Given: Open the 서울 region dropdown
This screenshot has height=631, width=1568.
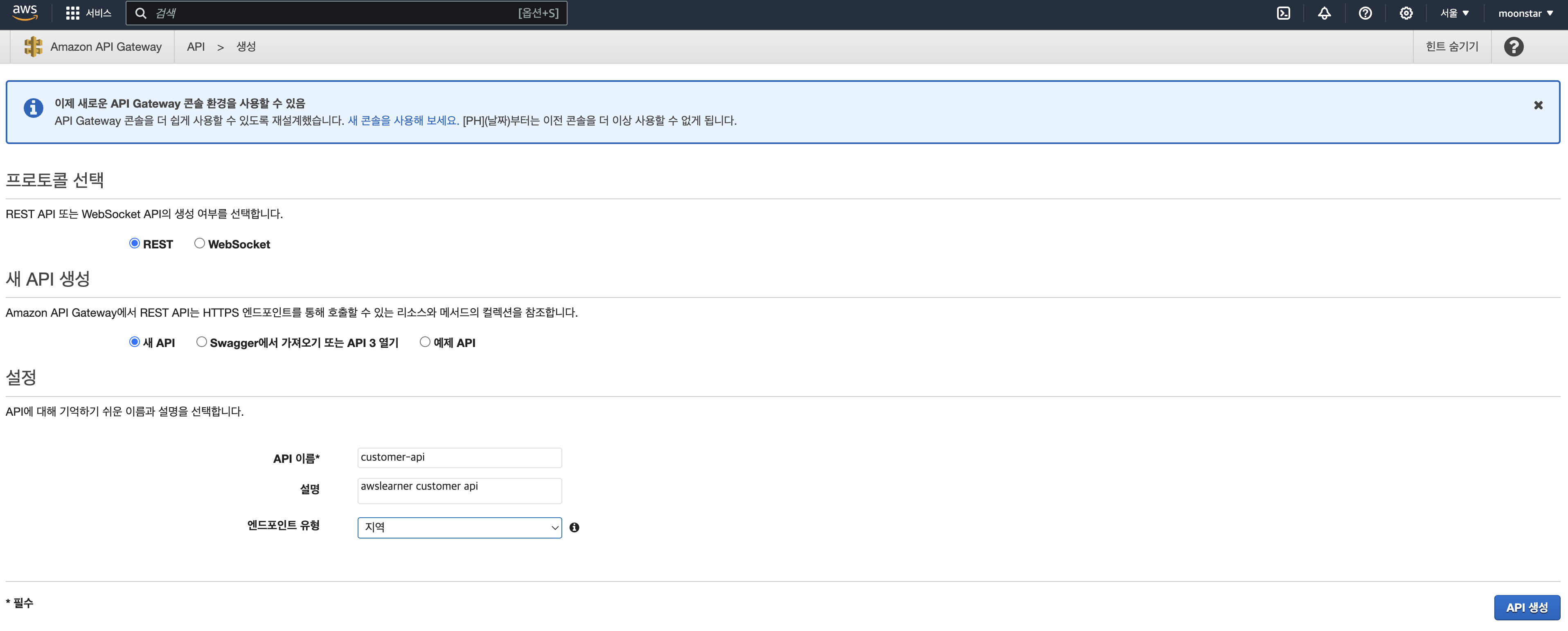Looking at the screenshot, I should [x=1454, y=14].
